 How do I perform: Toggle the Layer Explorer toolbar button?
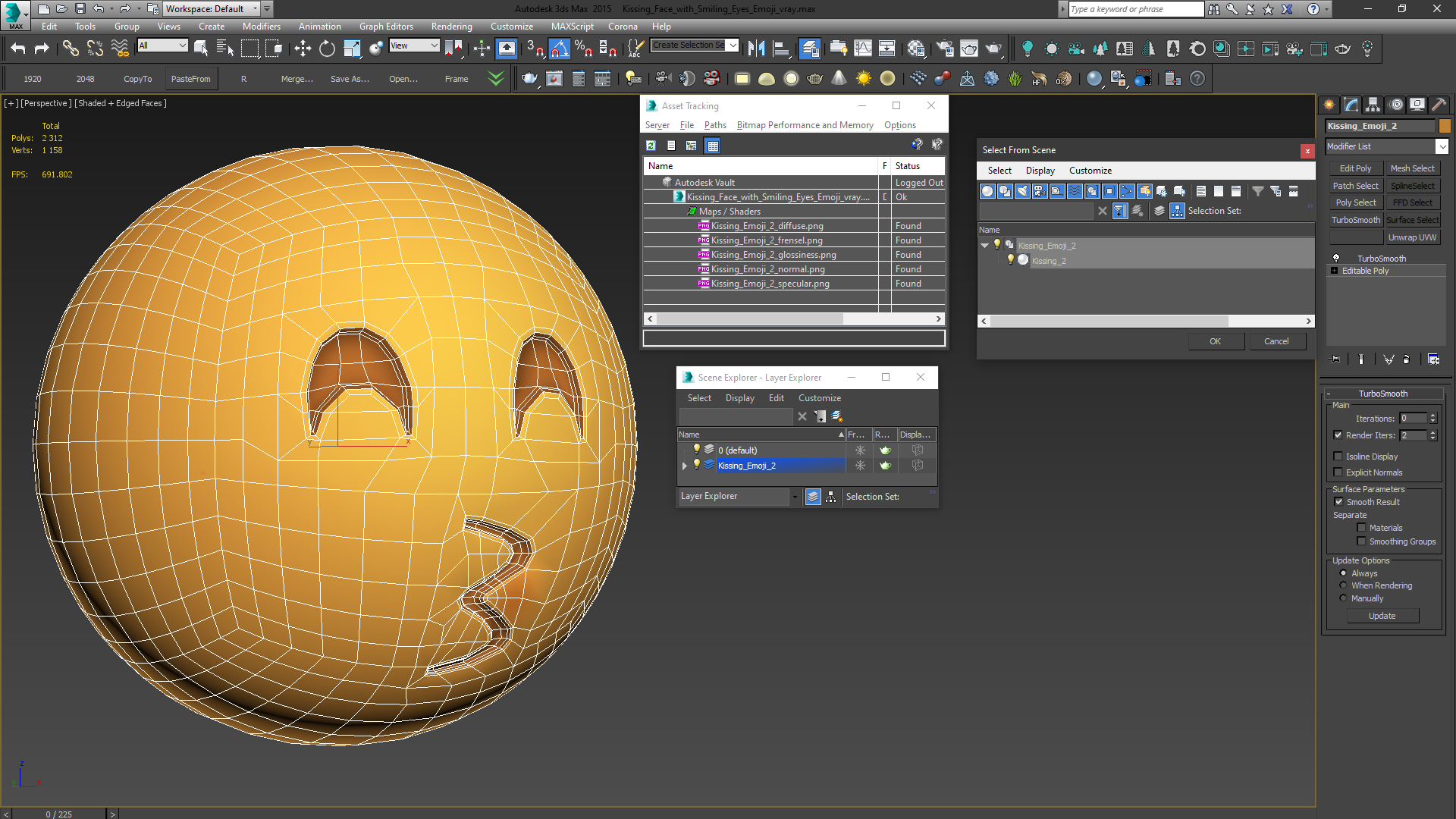click(x=810, y=49)
